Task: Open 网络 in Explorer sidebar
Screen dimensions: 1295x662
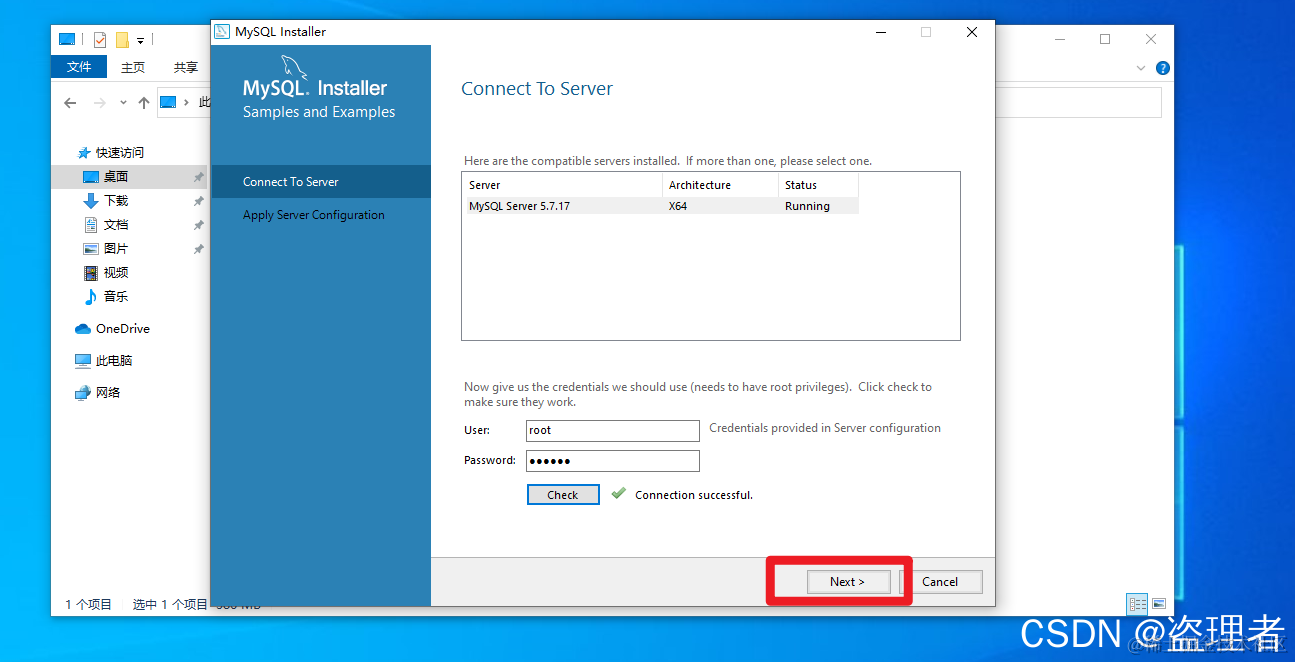Action: [x=98, y=393]
